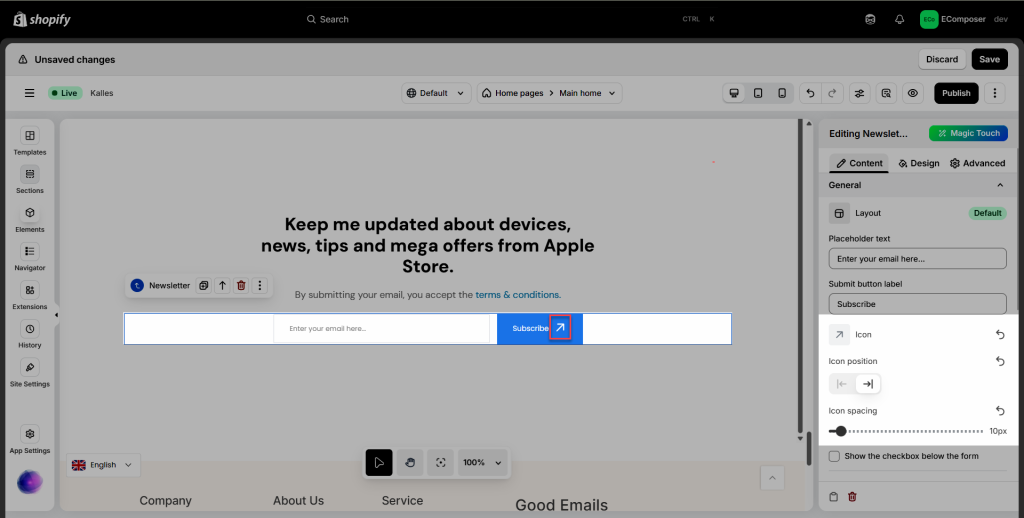Click the Icon spacing slider handle
Viewport: 1024px width, 518px height.
[x=841, y=431]
